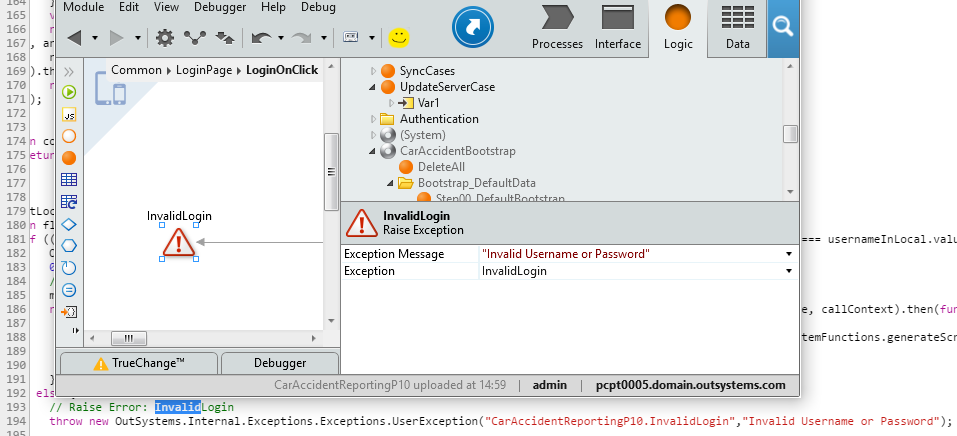The image size is (957, 436).
Task: Click the tree panel scrollbar thumb
Action: click(x=790, y=134)
